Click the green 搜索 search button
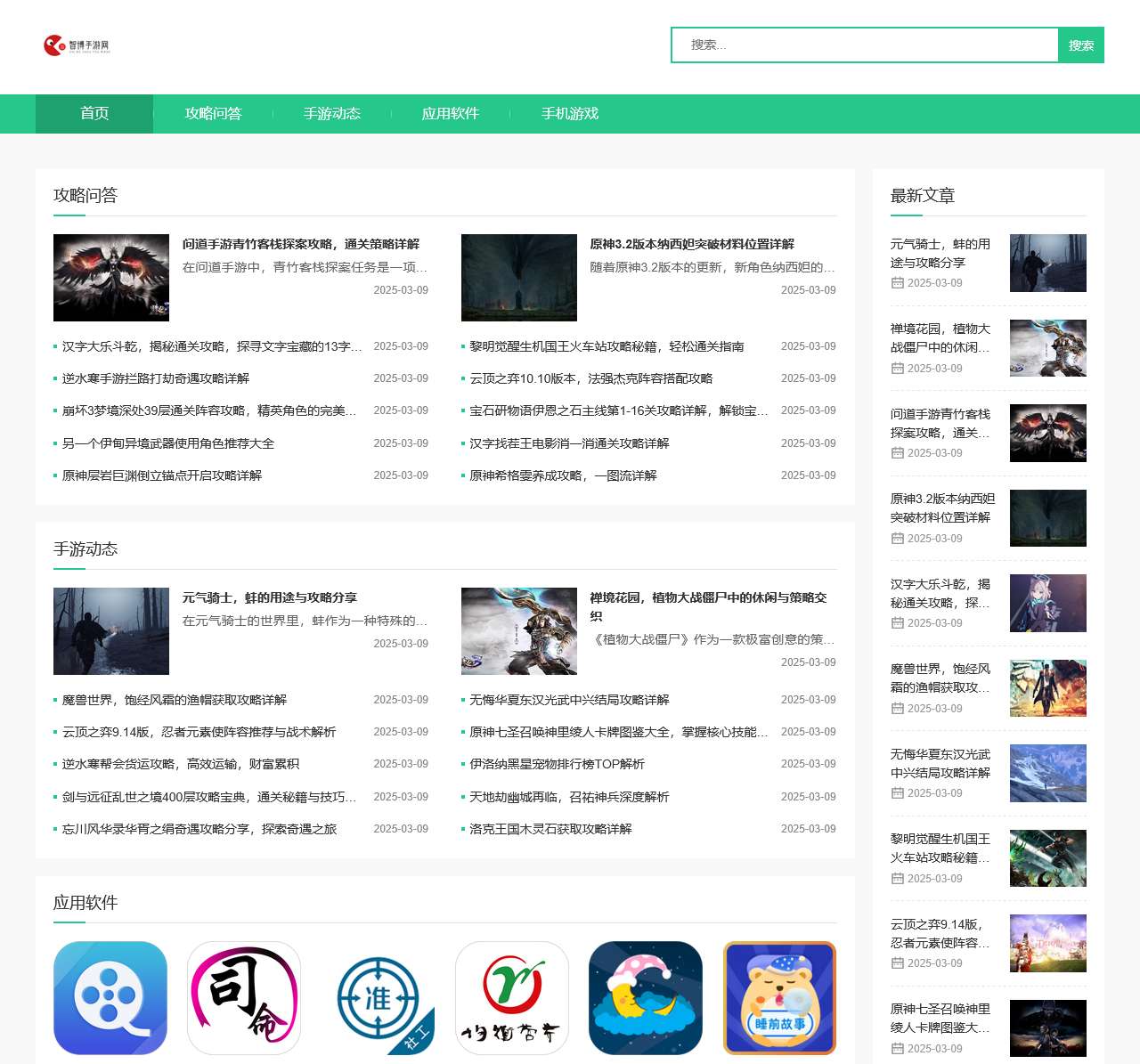Viewport: 1140px width, 1064px height. [x=1081, y=45]
